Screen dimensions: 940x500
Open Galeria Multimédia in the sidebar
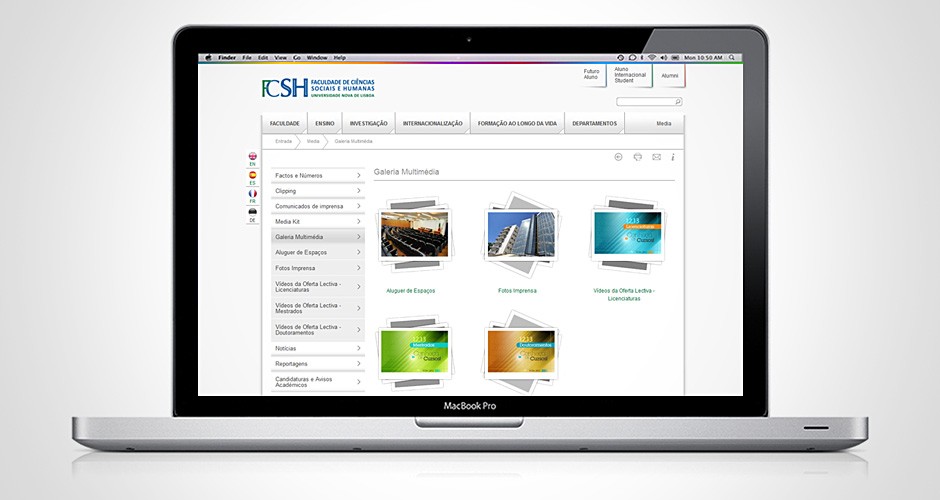(x=317, y=237)
